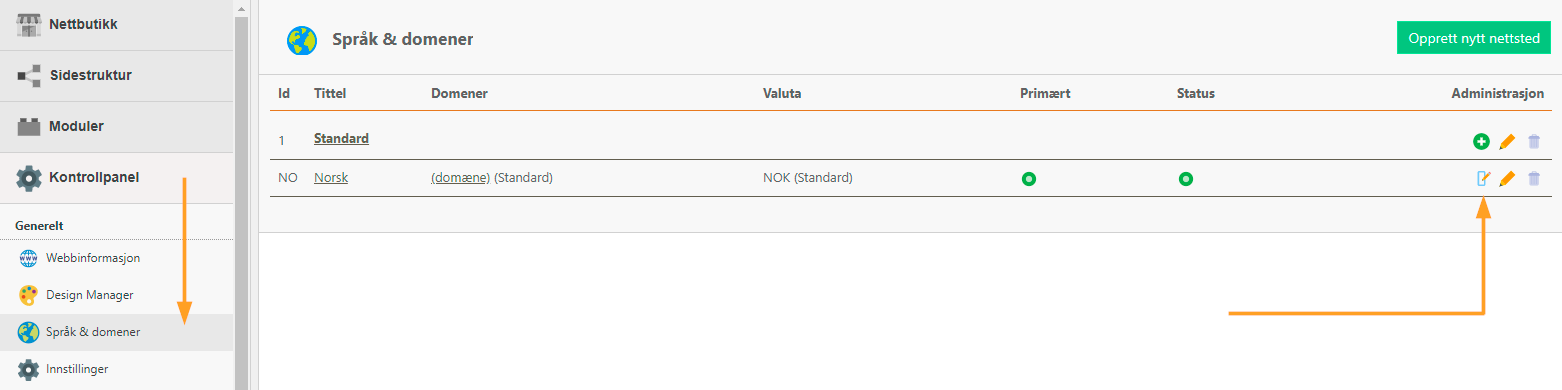Expand the Nettbutikk sidebar section
1562x390 pixels.
pos(116,24)
